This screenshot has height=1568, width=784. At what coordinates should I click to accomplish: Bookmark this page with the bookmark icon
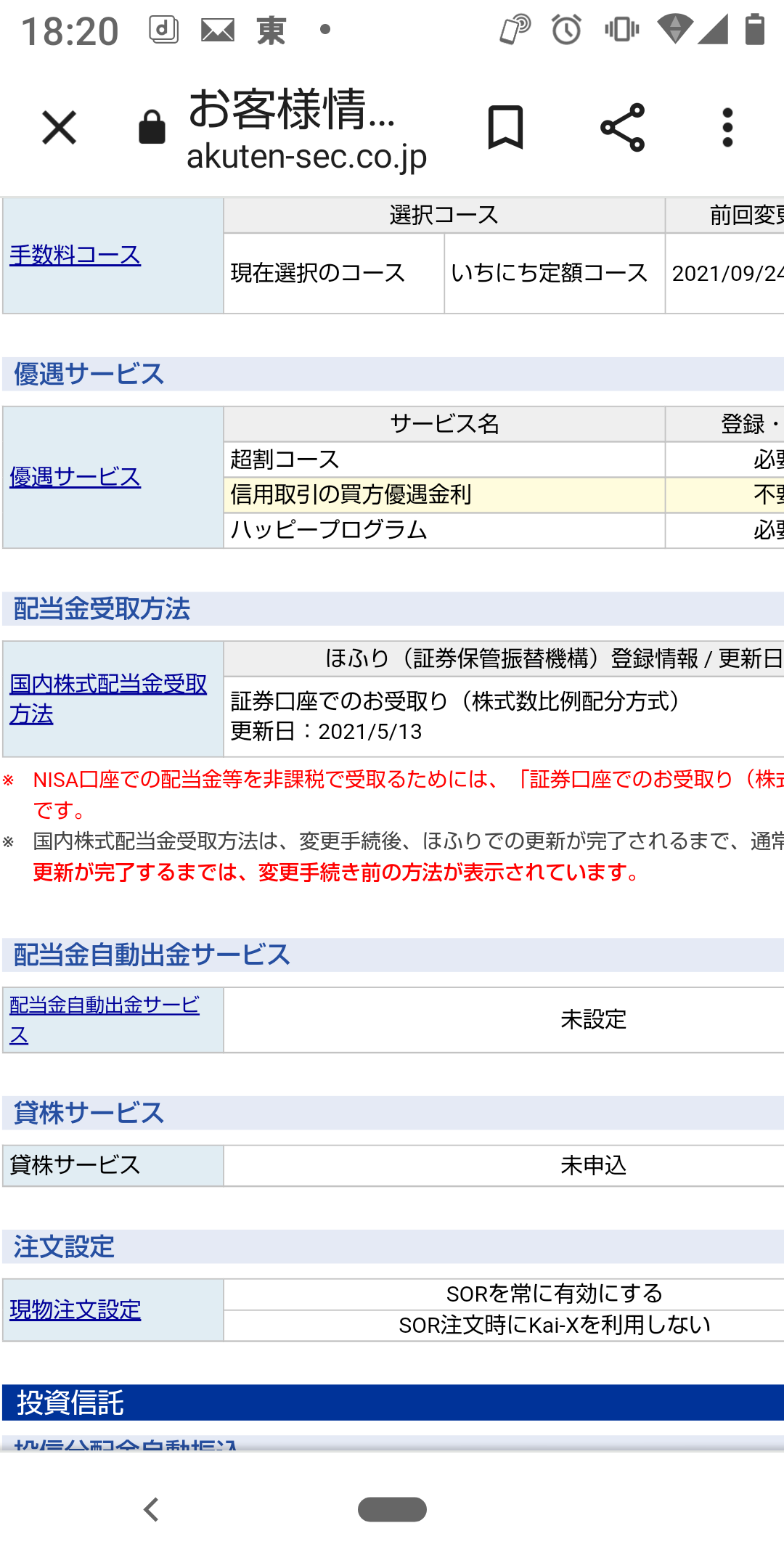(x=505, y=128)
